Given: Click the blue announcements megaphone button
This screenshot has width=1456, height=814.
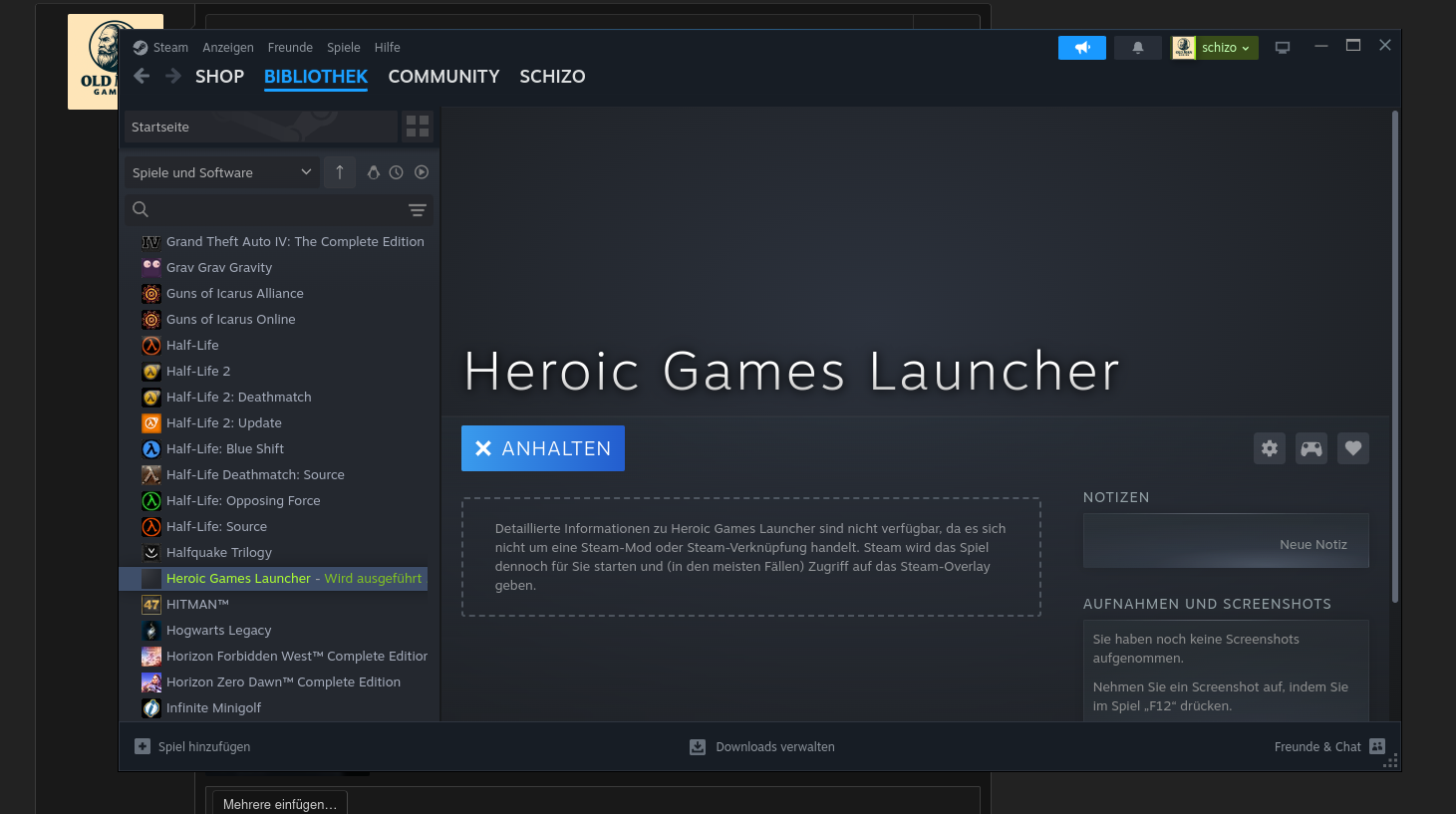Looking at the screenshot, I should [1082, 47].
